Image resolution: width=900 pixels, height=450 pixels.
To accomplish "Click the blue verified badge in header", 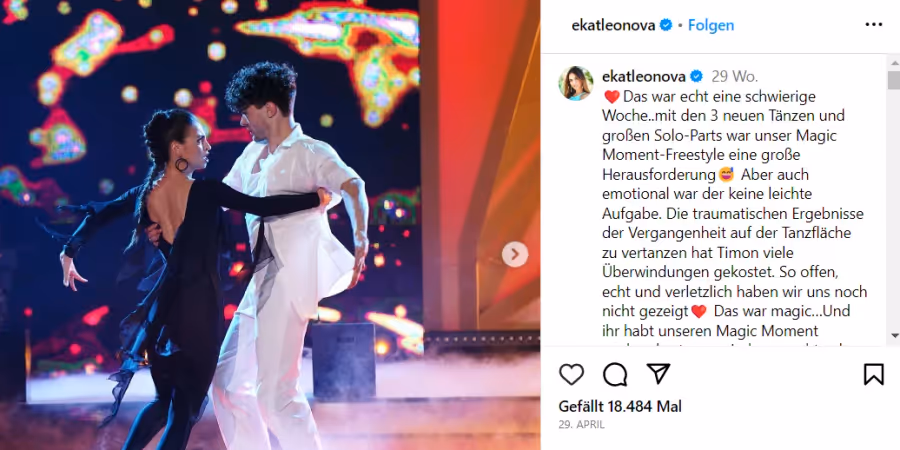I will (665, 25).
